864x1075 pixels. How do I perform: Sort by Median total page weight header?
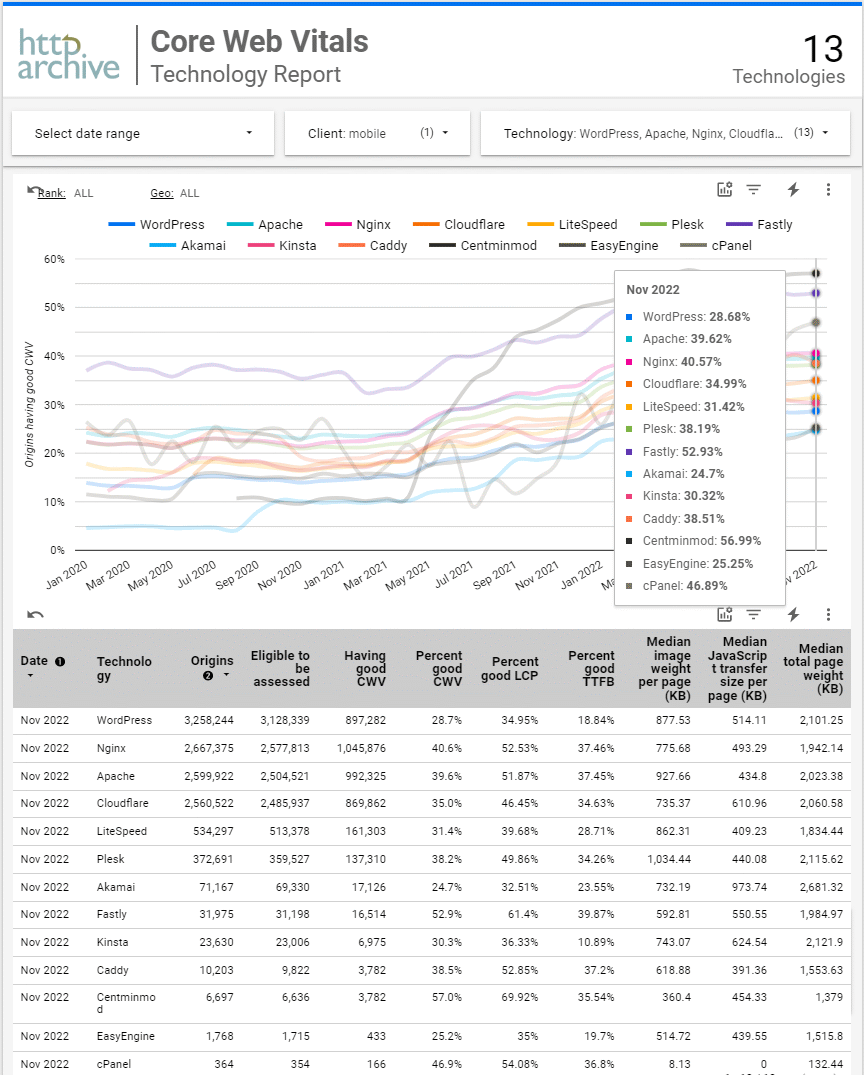[813, 668]
